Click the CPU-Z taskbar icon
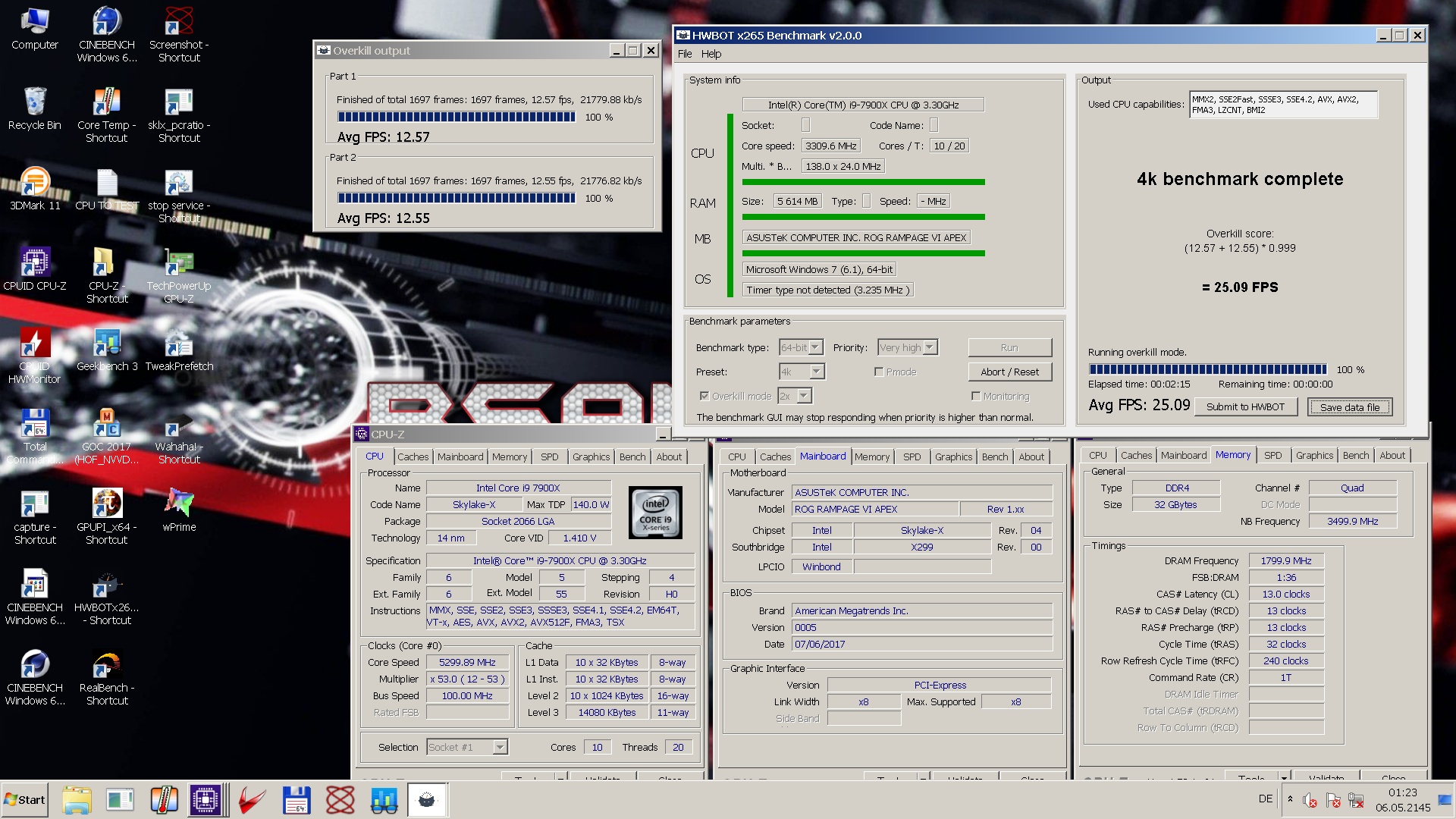 (206, 799)
